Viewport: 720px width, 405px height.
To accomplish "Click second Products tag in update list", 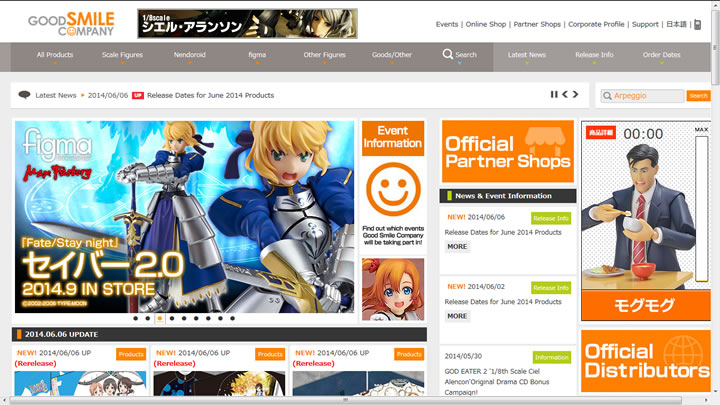I will tap(270, 354).
